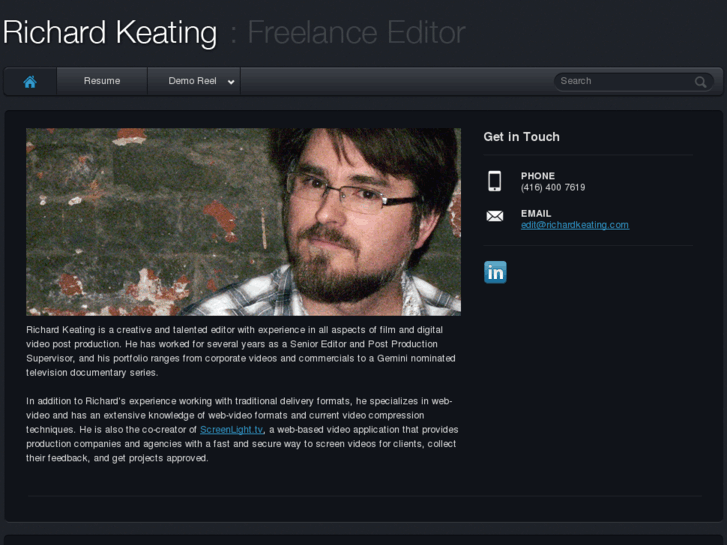
Task: Click the Richard Keating site title
Action: (x=110, y=32)
